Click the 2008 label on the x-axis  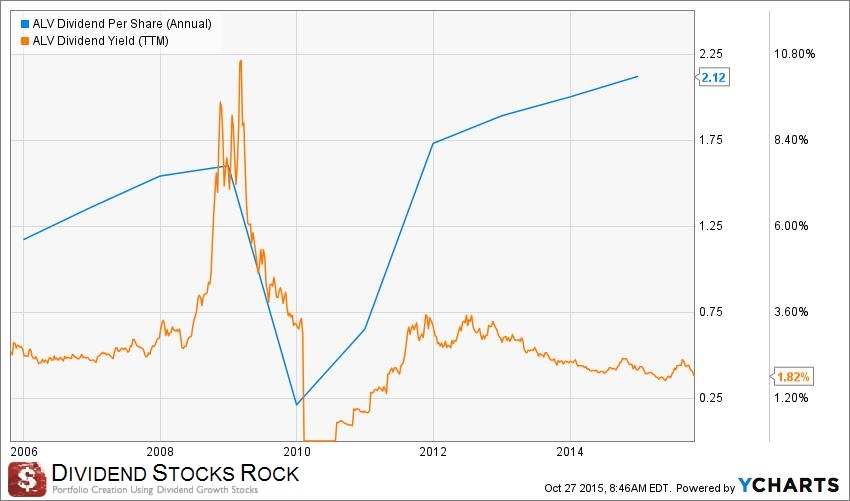(160, 449)
